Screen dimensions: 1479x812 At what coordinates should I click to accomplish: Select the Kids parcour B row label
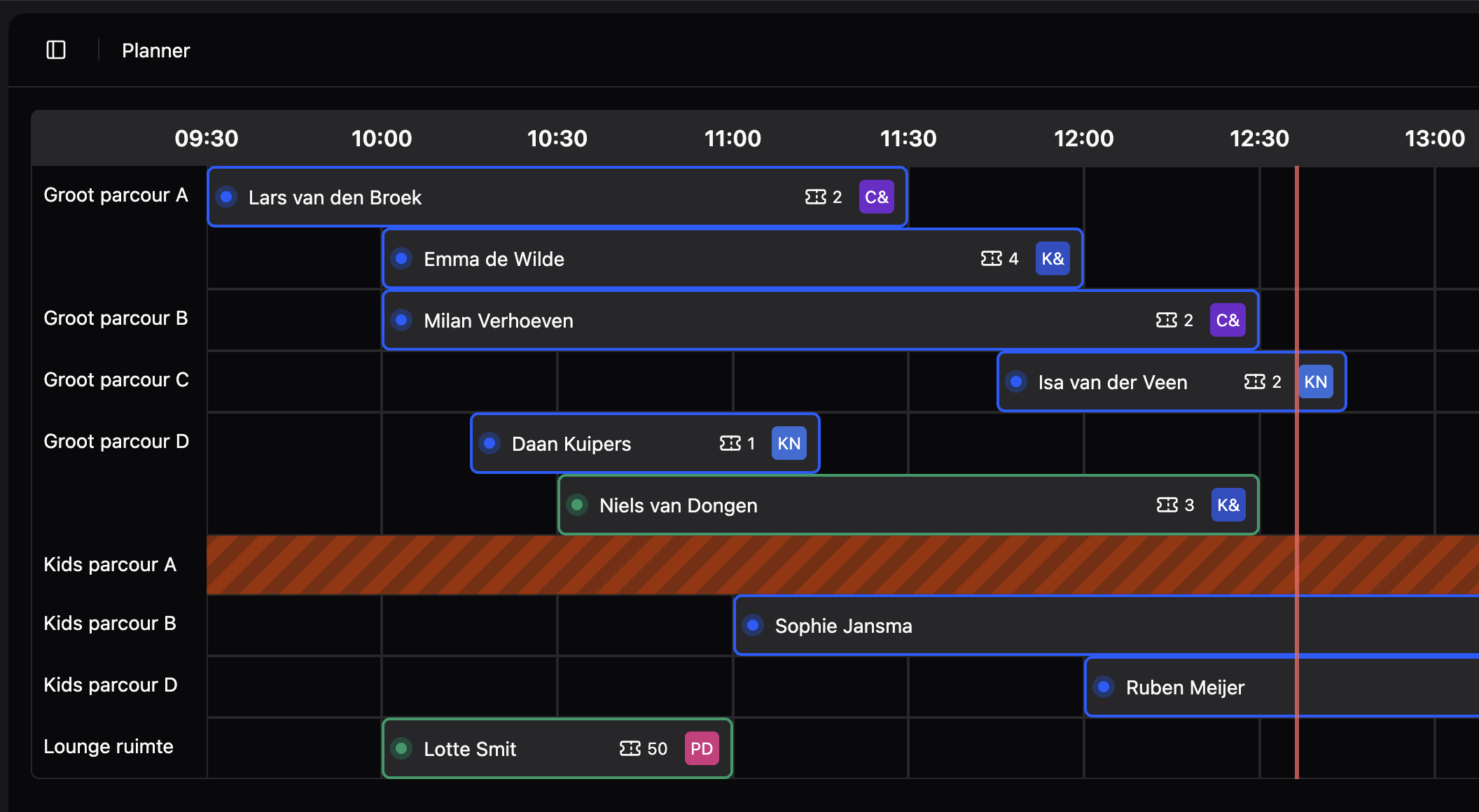pyautogui.click(x=110, y=624)
